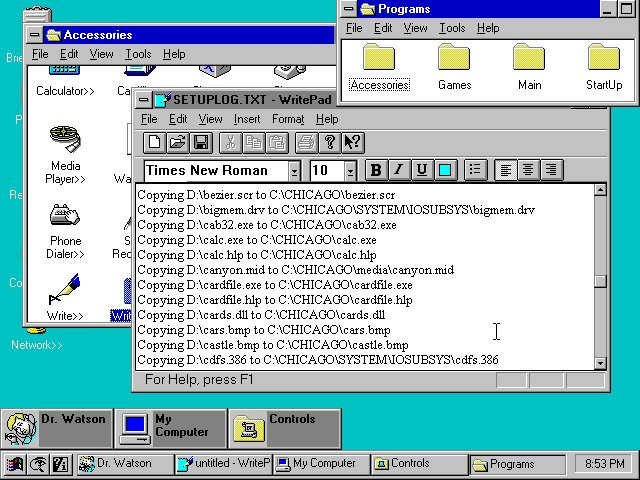
Task: Click the scroll down arrow in WritePad
Action: (x=600, y=363)
